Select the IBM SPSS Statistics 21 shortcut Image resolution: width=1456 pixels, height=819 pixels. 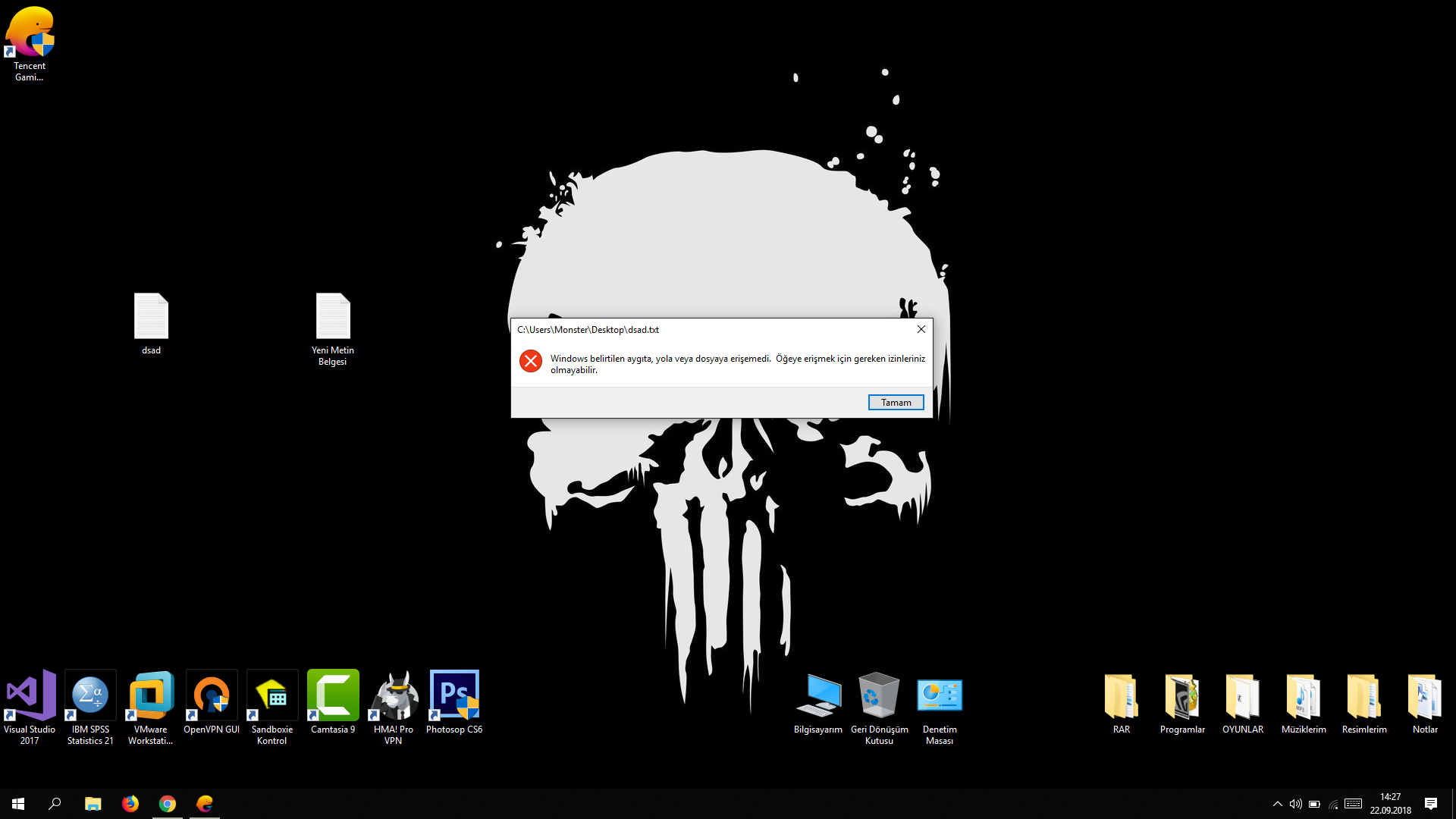coord(90,707)
